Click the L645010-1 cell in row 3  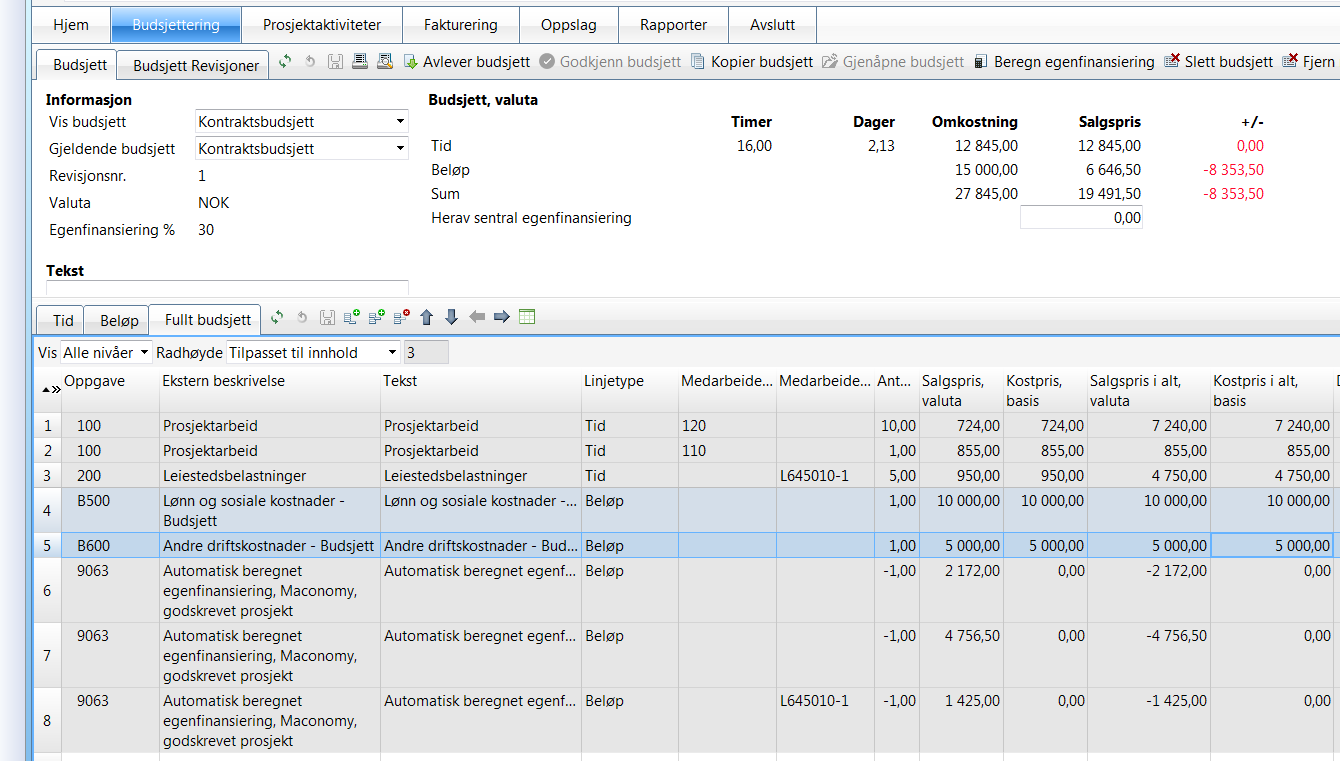(x=825, y=475)
